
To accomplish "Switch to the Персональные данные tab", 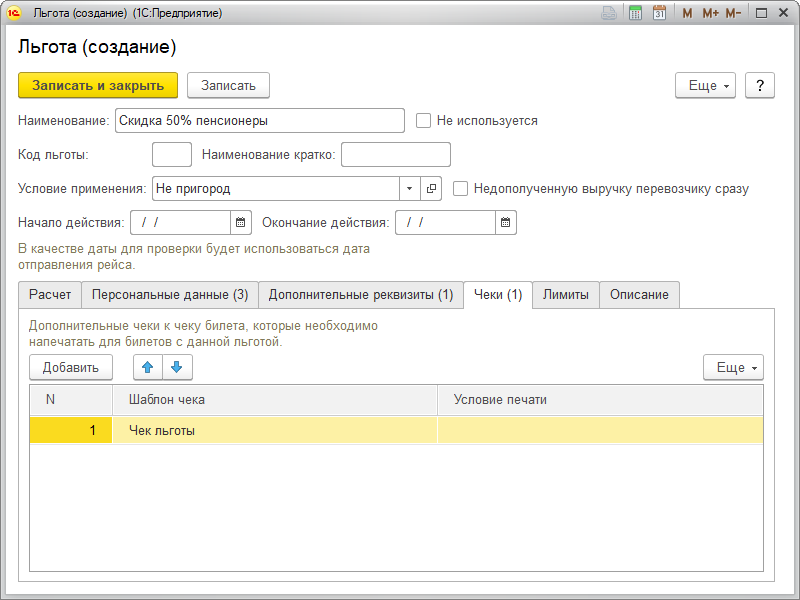I will (x=170, y=295).
